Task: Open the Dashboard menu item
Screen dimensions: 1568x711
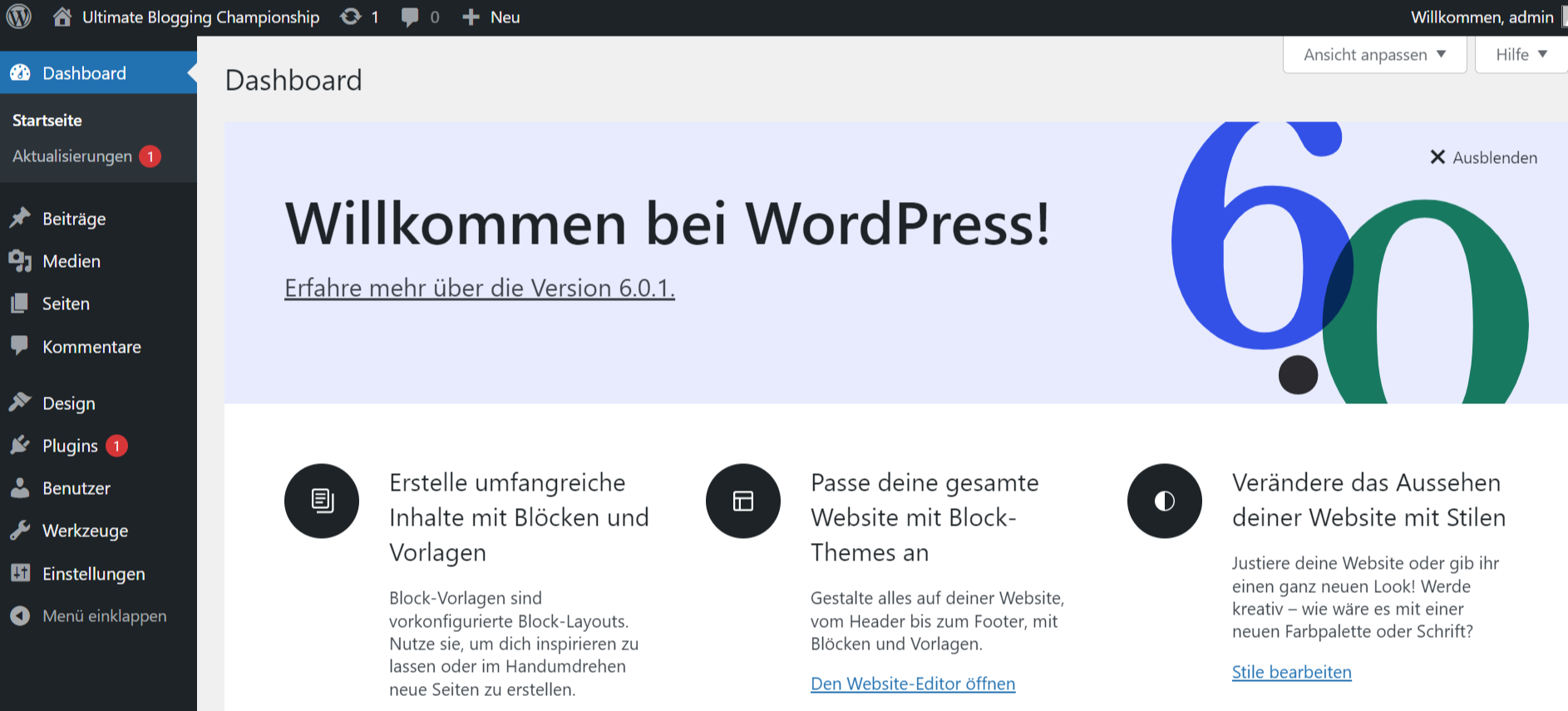Action: pyautogui.click(x=98, y=73)
